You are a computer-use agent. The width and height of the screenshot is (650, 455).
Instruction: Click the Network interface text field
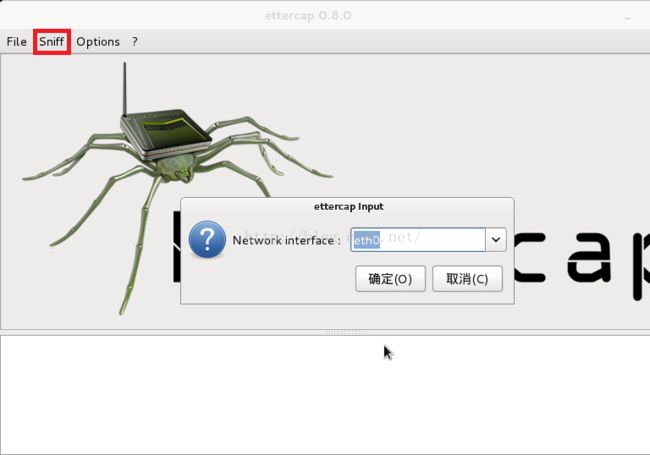coord(418,240)
